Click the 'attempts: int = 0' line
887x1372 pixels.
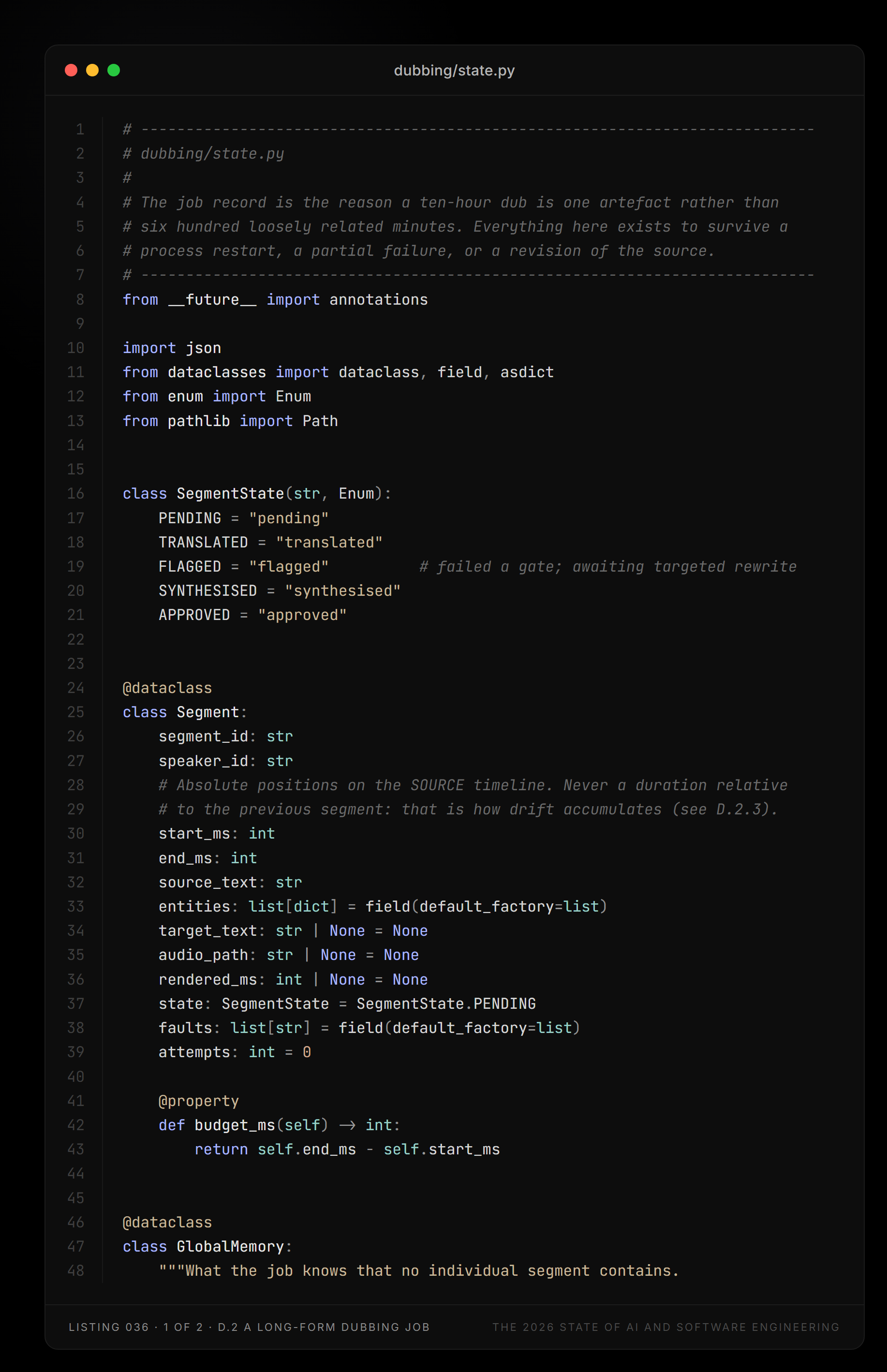235,1052
